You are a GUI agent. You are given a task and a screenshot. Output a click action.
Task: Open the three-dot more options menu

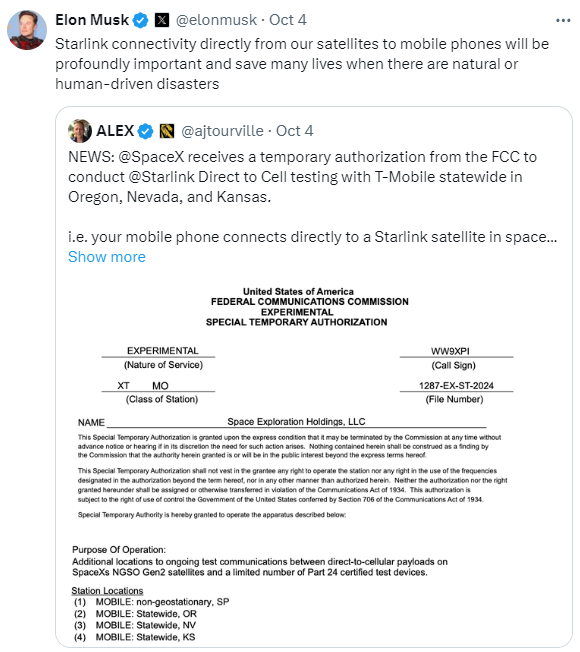coord(563,20)
